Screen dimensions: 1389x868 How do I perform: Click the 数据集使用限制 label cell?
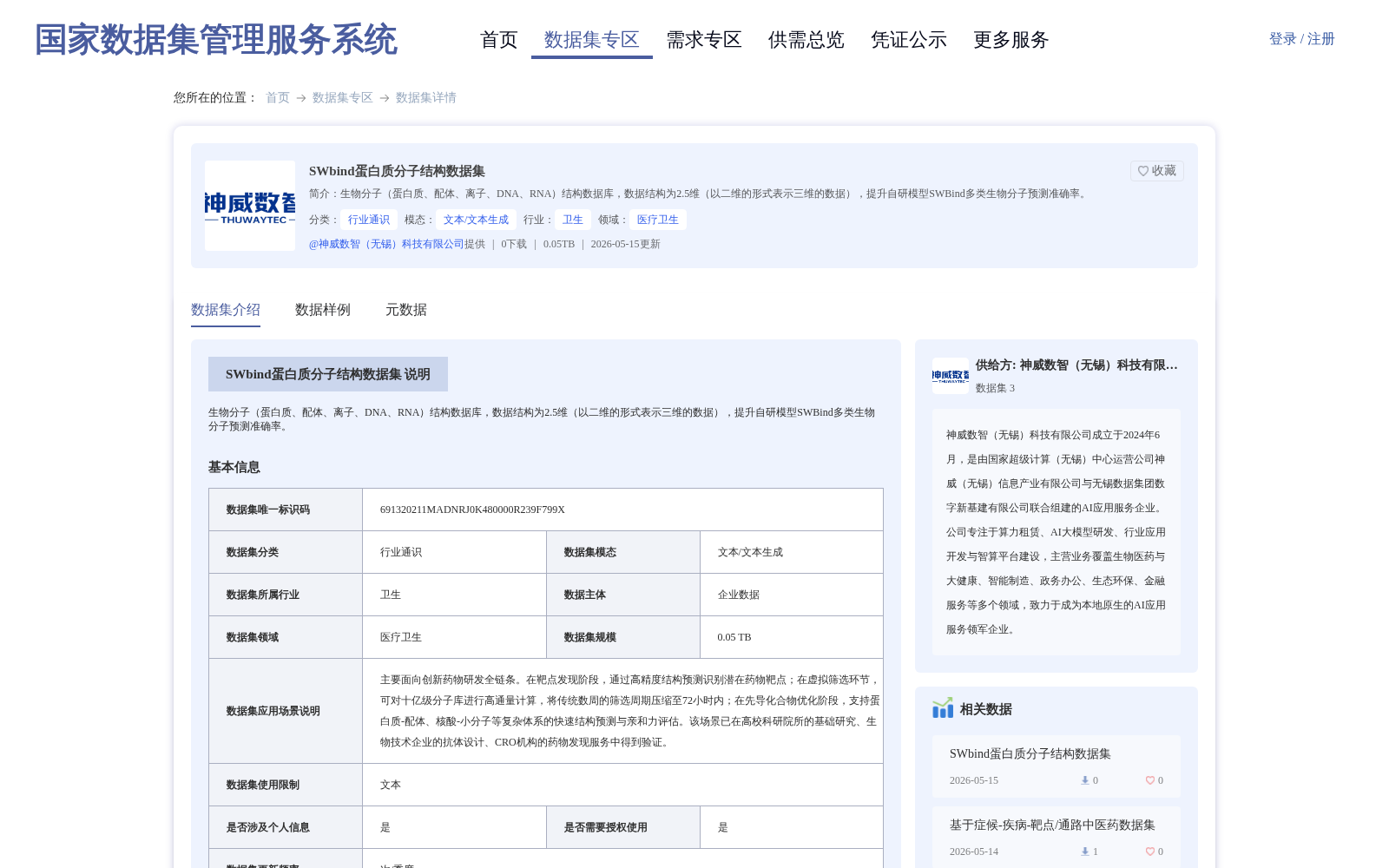(x=286, y=785)
